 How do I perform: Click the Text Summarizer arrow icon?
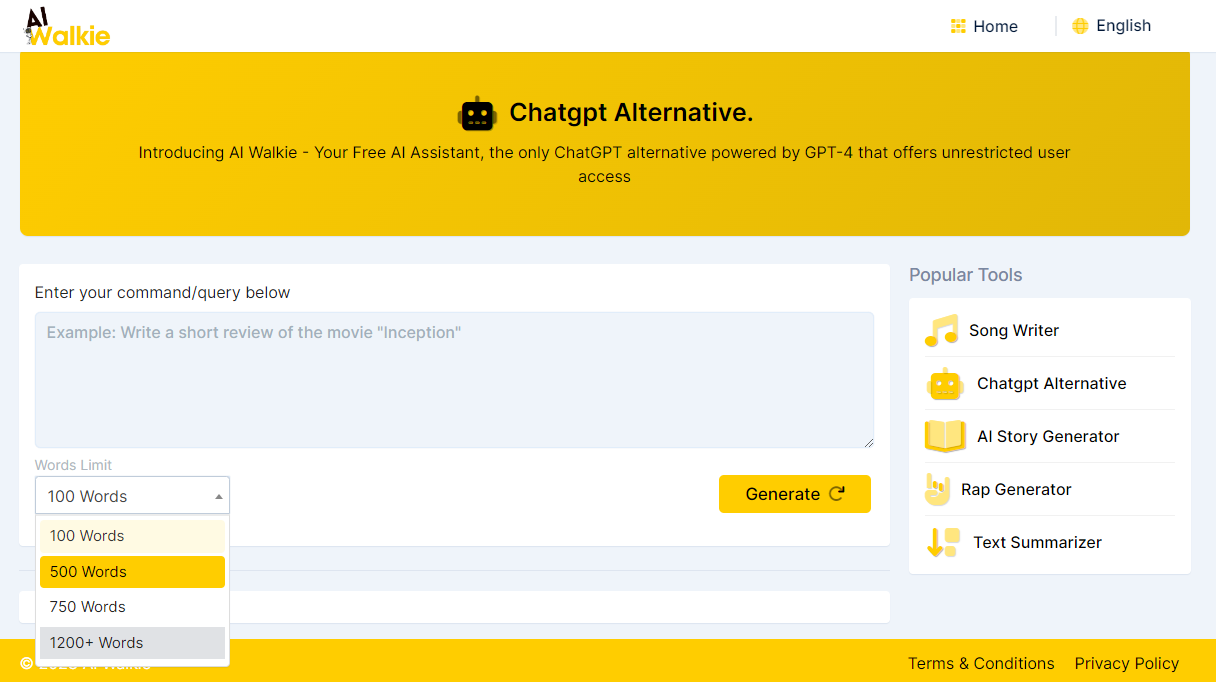943,543
